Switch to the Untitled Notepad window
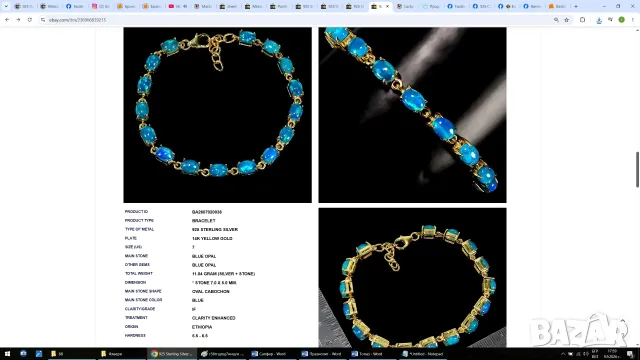The width and height of the screenshot is (640, 360). coord(422,354)
